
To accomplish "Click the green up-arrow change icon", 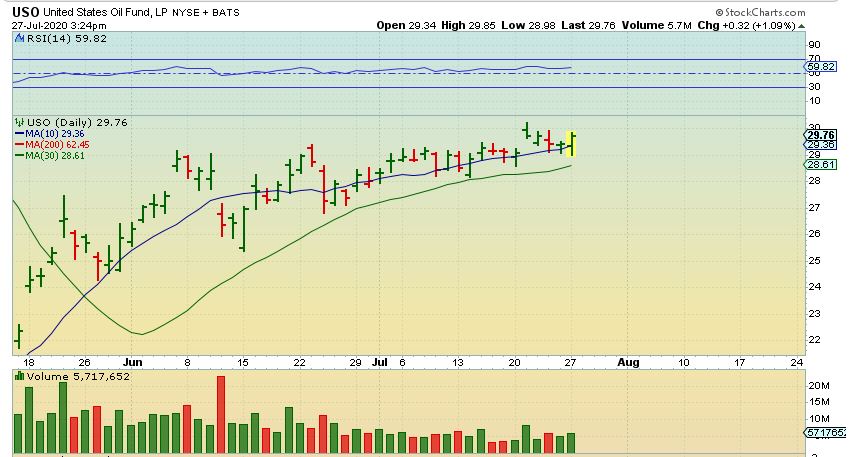I will pyautogui.click(x=801, y=25).
